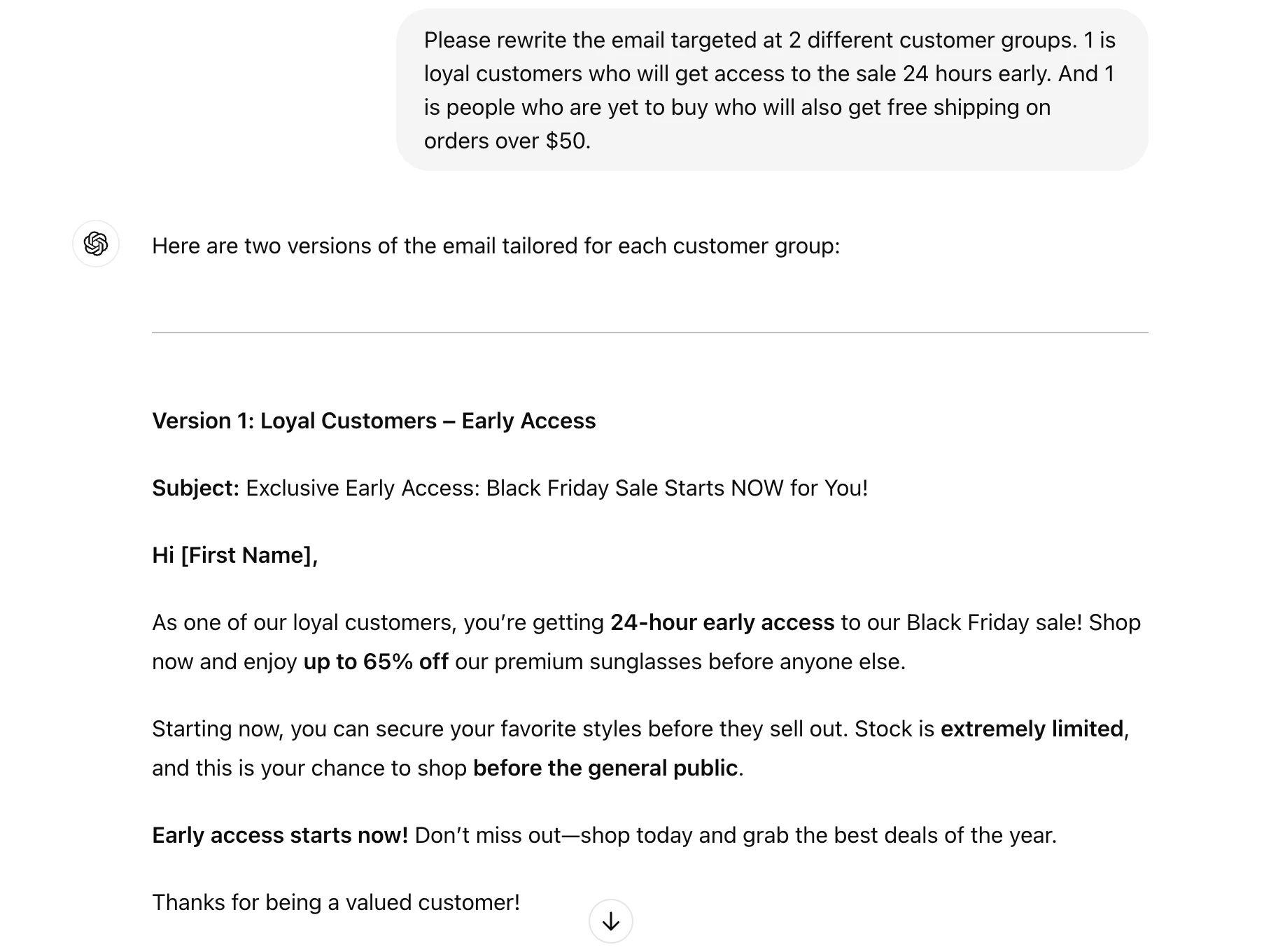Click the "Hi [First Name]," greeting
The image size is (1278, 952).
pos(234,555)
